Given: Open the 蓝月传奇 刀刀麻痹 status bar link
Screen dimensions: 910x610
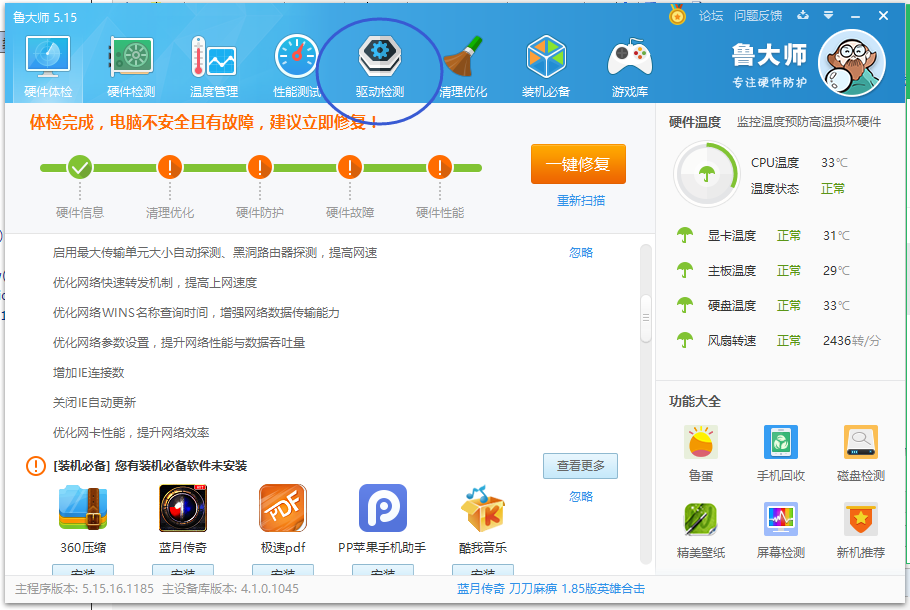Looking at the screenshot, I should 551,589.
